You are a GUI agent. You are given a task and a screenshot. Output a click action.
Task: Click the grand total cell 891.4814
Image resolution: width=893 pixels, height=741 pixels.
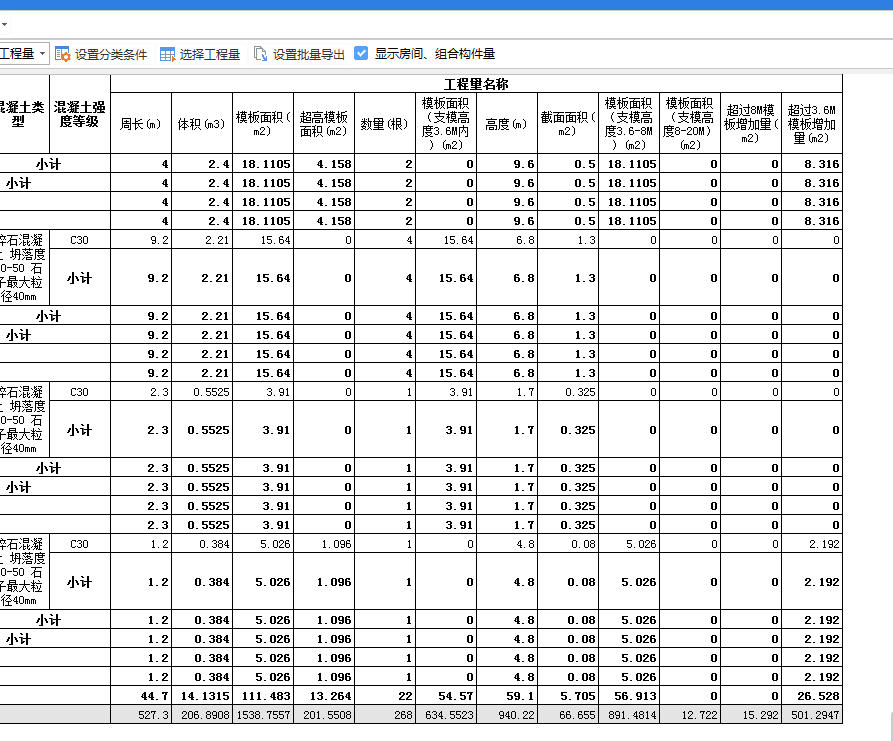(628, 715)
